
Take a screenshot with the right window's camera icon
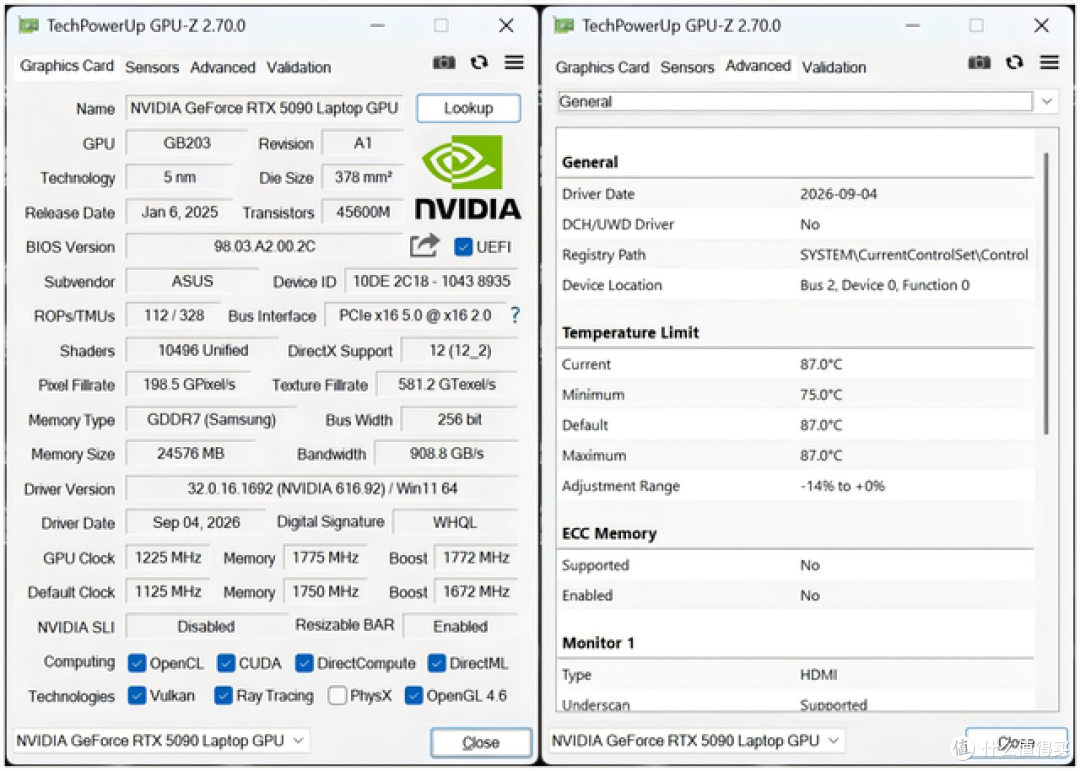click(x=979, y=63)
